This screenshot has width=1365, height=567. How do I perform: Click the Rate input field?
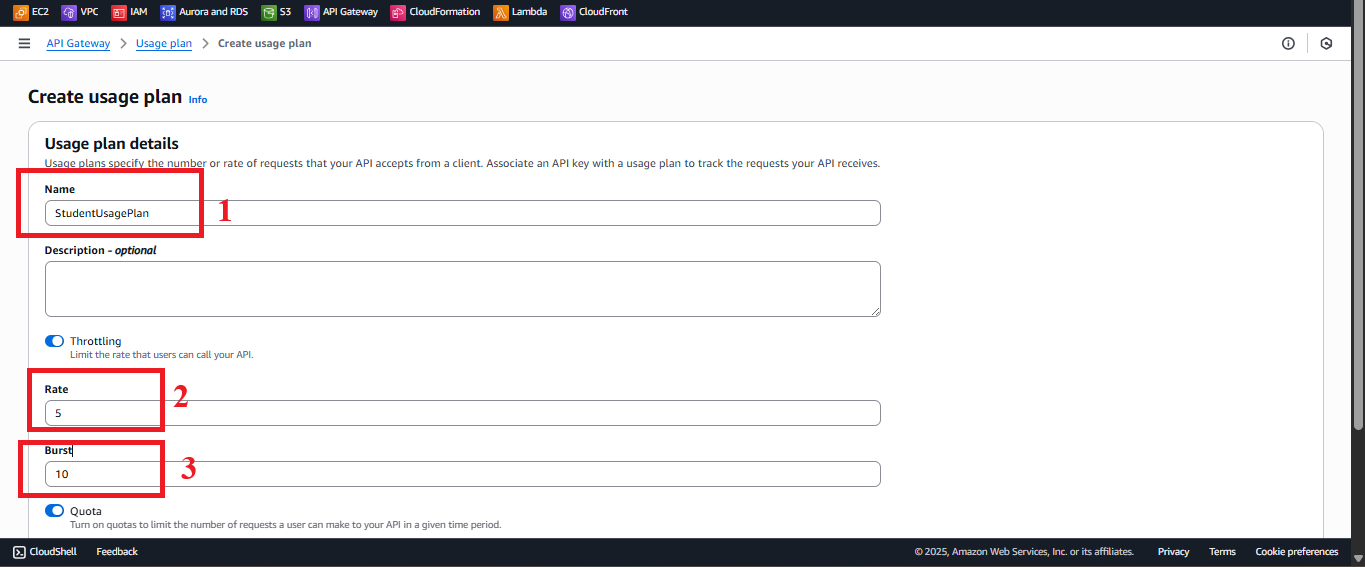click(x=463, y=413)
